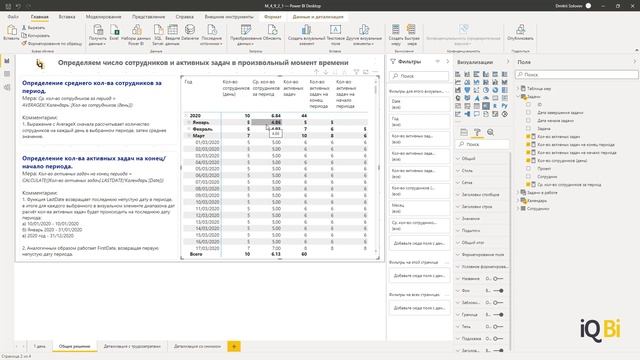Switch to the Моделирование ribbon tab
The image size is (640, 360).
point(103,17)
